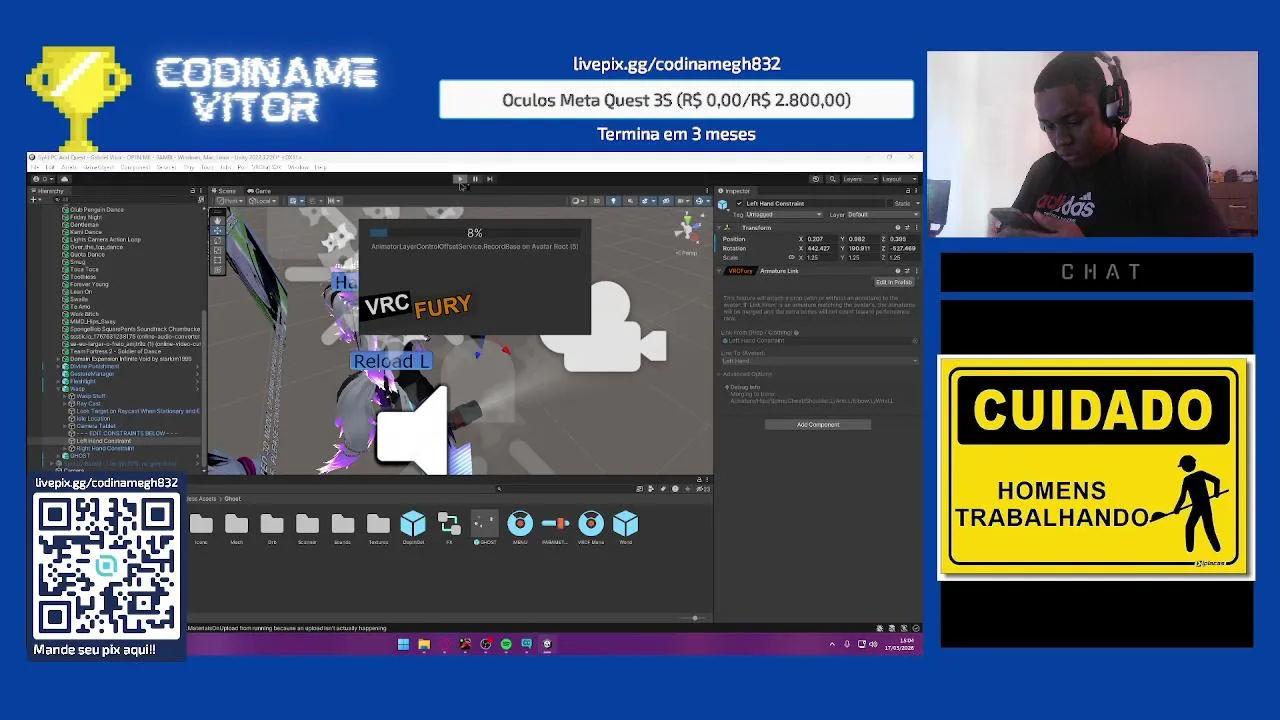This screenshot has width=1280, height=720.
Task: Click the Play button in Unity toolbar
Action: coord(460,179)
